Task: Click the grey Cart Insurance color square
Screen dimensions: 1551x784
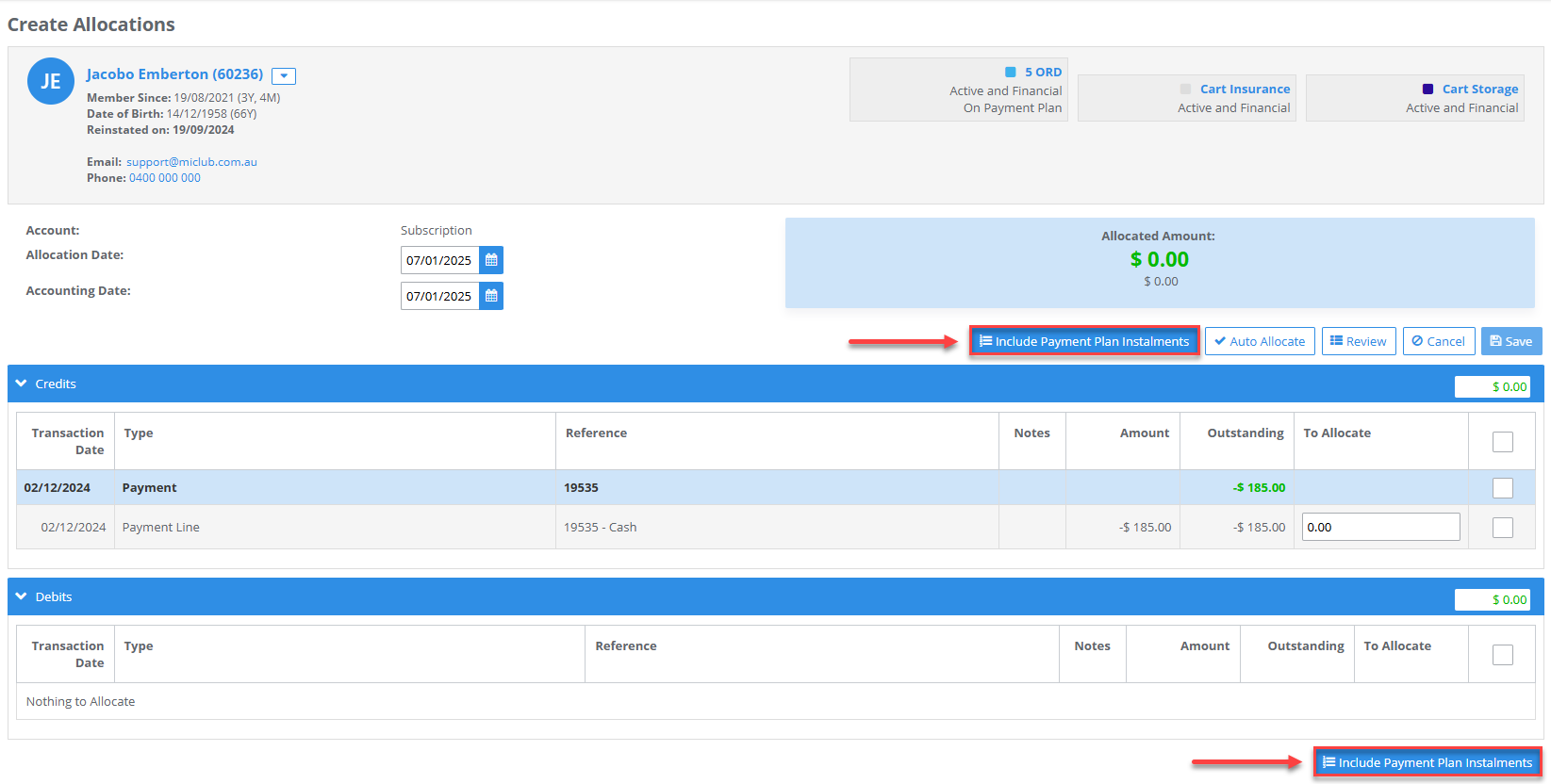Action: pos(1186,89)
